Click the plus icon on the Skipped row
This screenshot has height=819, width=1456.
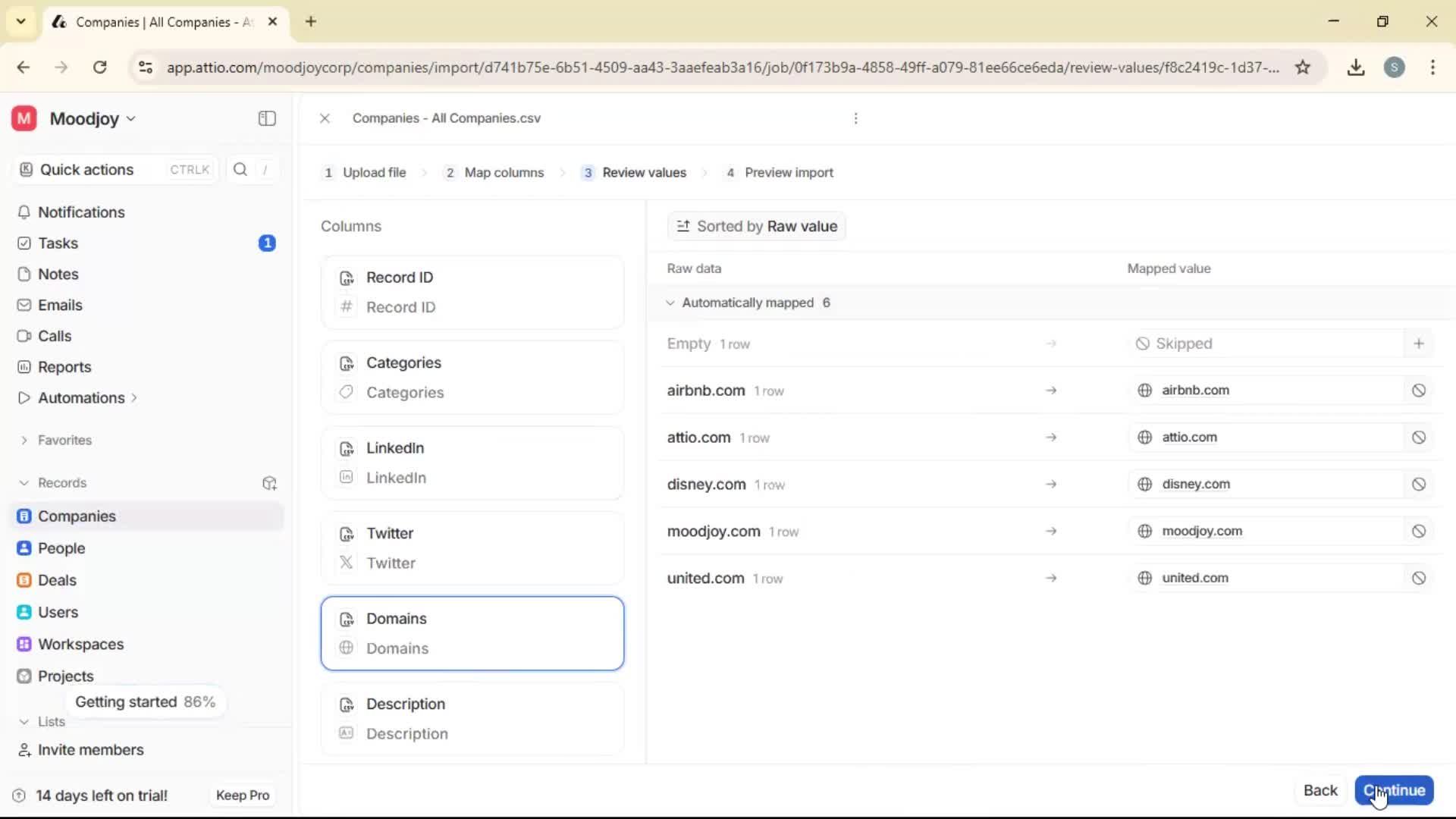(1420, 343)
